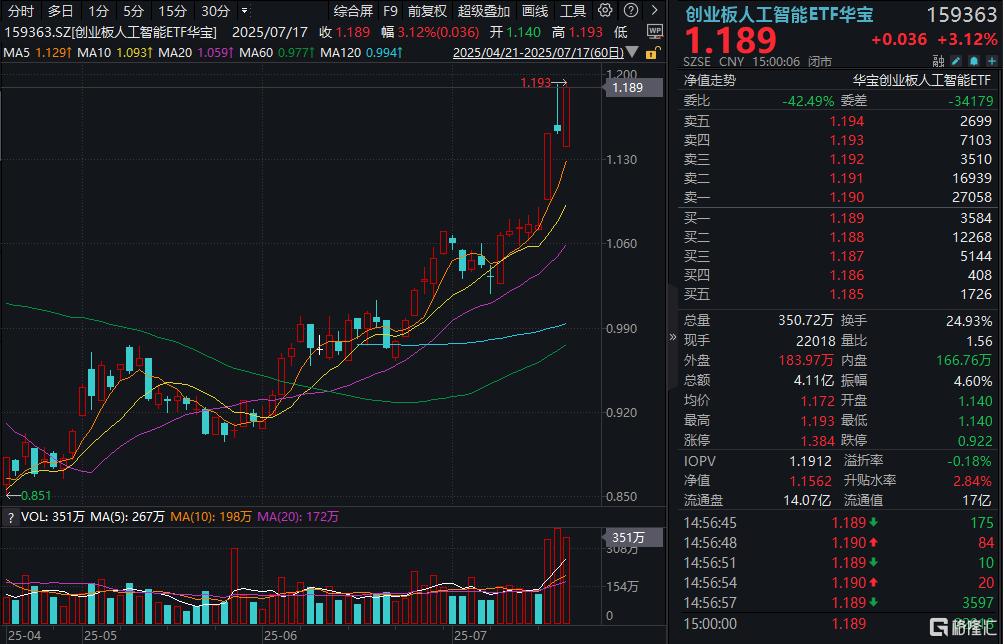The width and height of the screenshot is (1004, 644).
Task: Expand more toolbar options with right arrow
Action: pyautogui.click(x=654, y=10)
